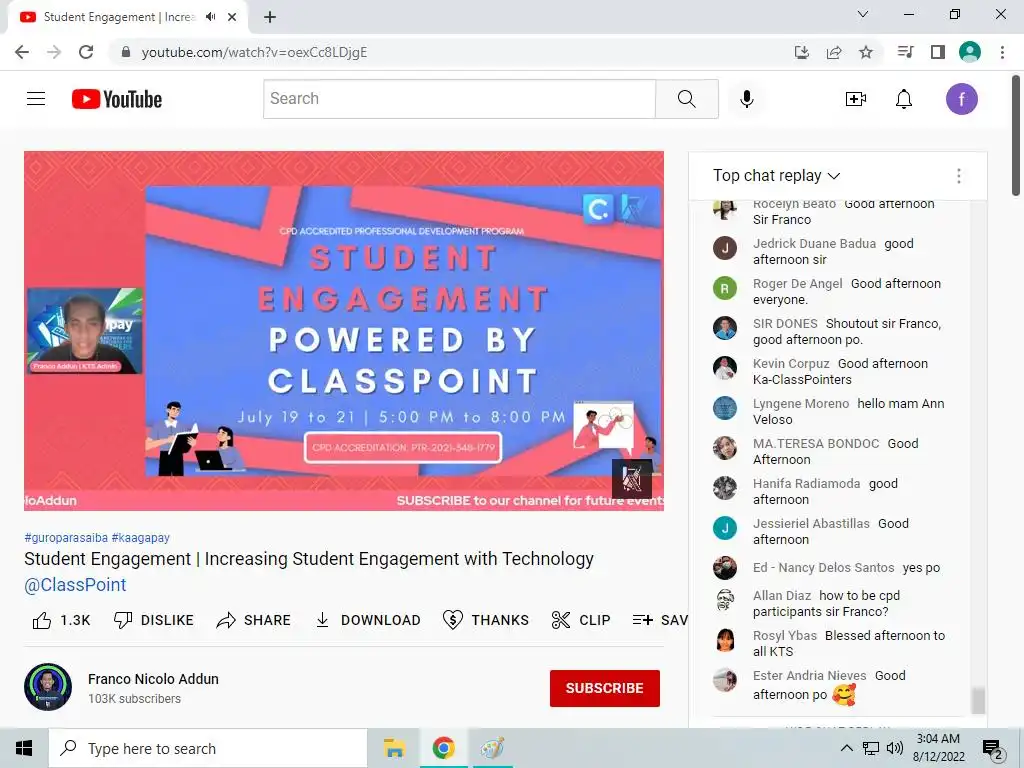Click the chat replay scrollbar thumb
Viewport: 1024px width, 768px height.
978,701
